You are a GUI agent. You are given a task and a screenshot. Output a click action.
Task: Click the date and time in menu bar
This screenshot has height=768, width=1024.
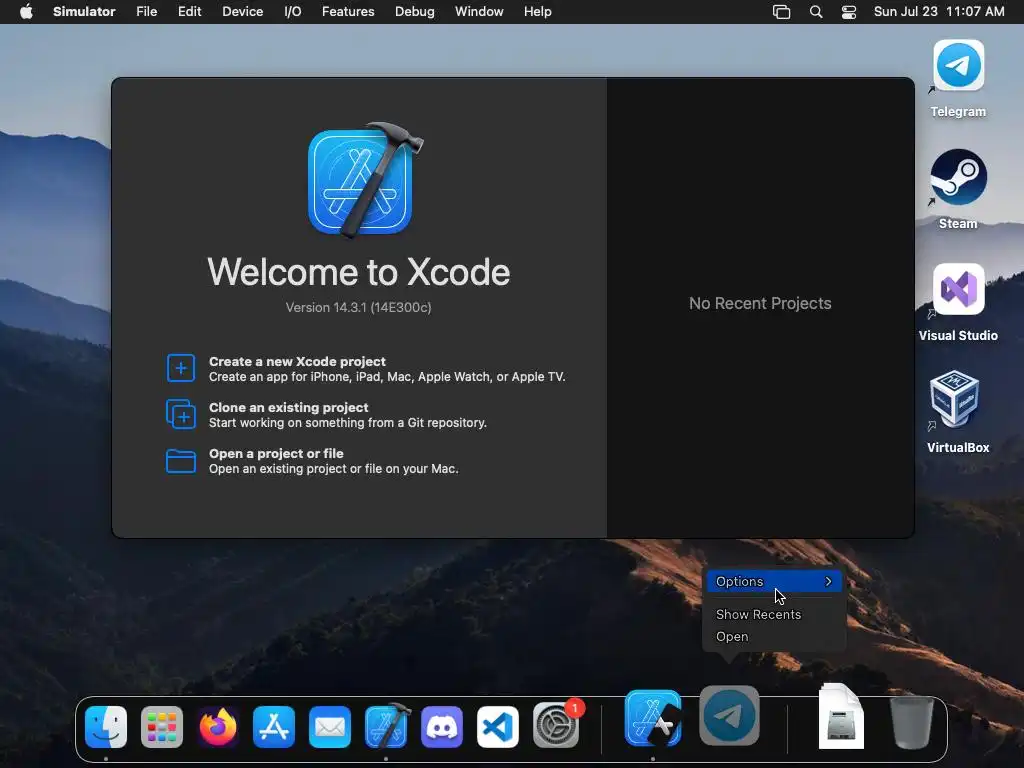939,12
